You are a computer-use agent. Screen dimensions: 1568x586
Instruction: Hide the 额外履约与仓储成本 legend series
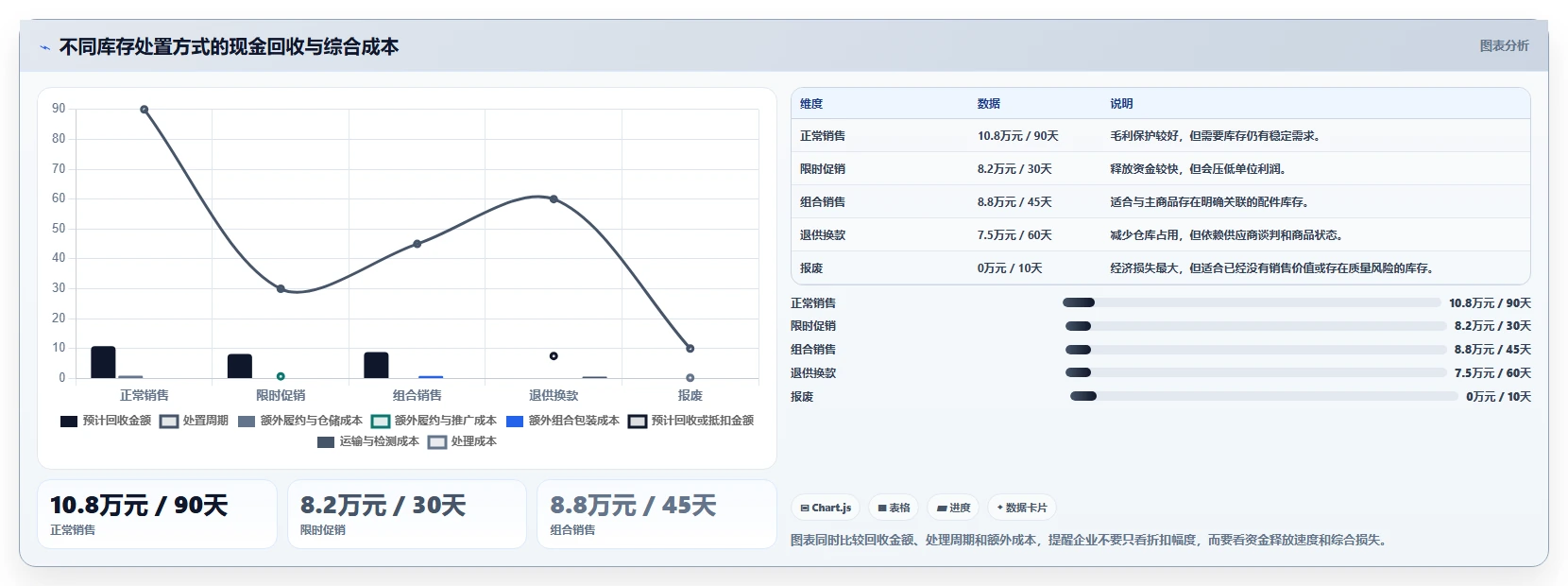[300, 421]
